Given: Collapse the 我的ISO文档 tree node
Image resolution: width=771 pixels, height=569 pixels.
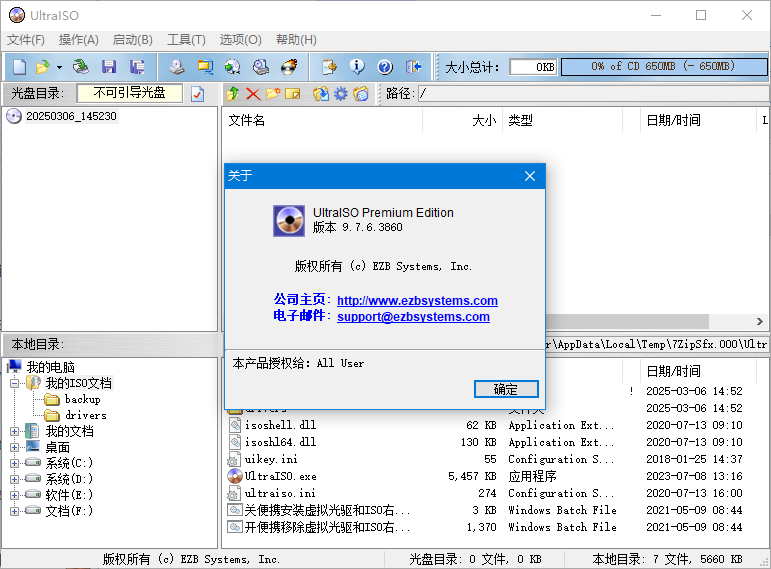Looking at the screenshot, I should click(15, 383).
